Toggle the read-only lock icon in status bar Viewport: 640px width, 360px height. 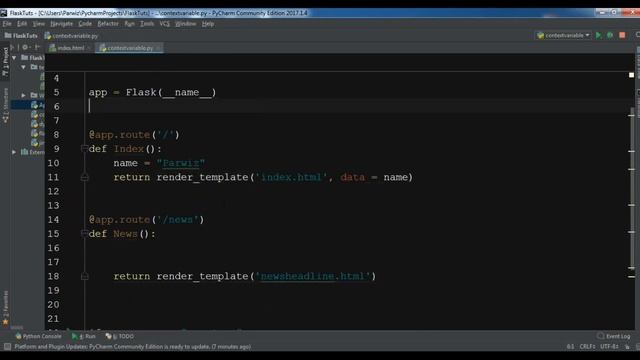click(x=627, y=347)
